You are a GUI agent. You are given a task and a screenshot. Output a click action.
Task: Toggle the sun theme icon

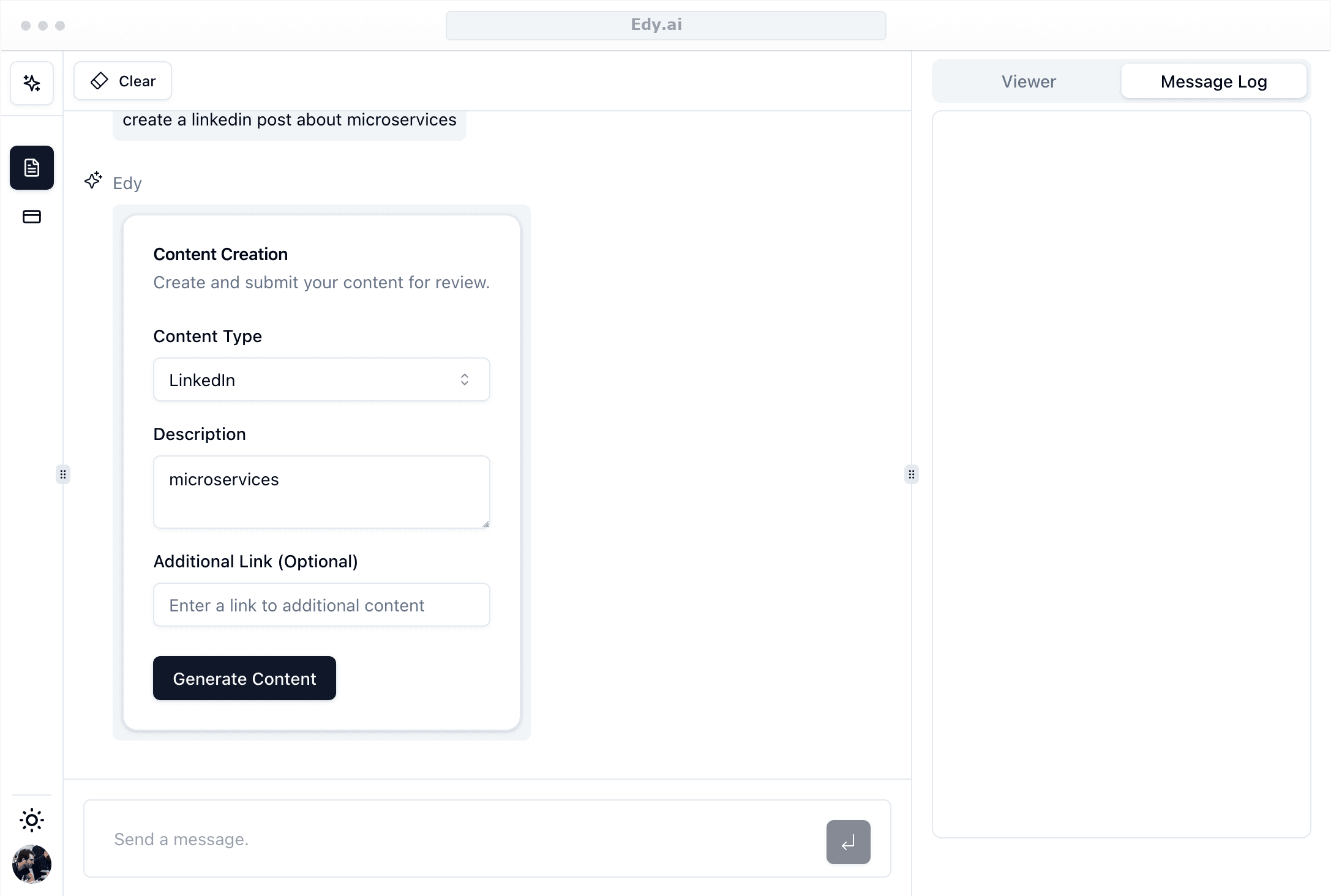[32, 820]
